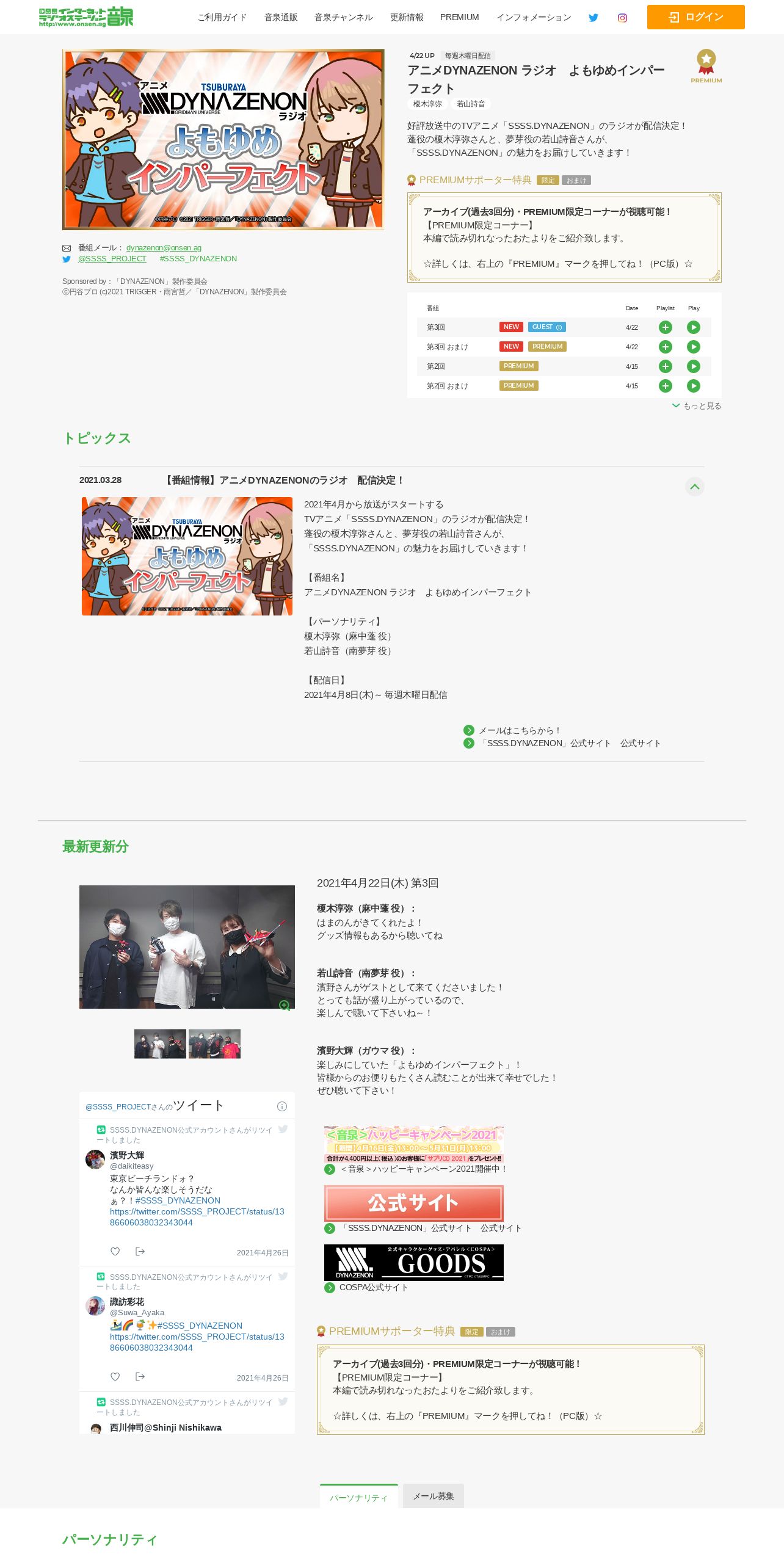784x1568 pixels.
Task: Open PREMIUM menu item
Action: [460, 18]
